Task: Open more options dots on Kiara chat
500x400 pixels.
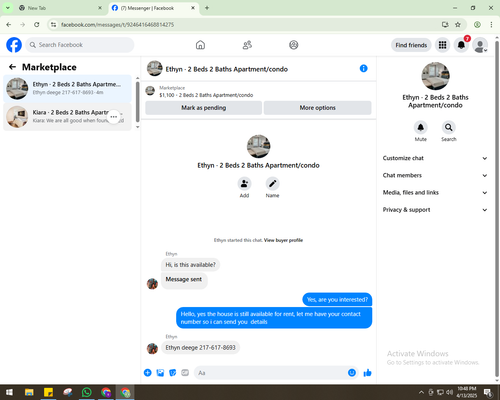Action: pyautogui.click(x=114, y=117)
